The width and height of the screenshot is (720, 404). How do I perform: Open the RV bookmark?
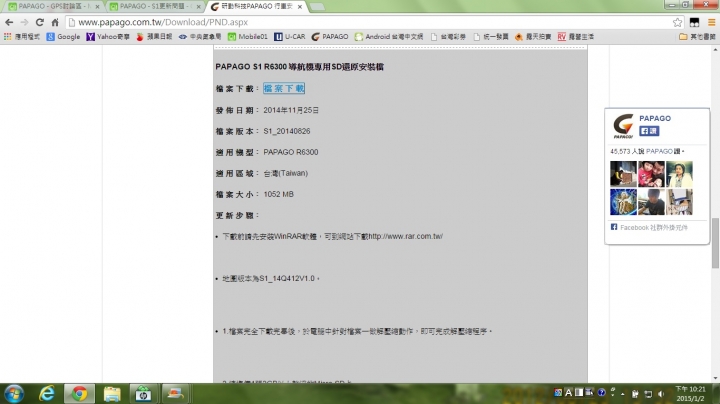click(x=575, y=36)
